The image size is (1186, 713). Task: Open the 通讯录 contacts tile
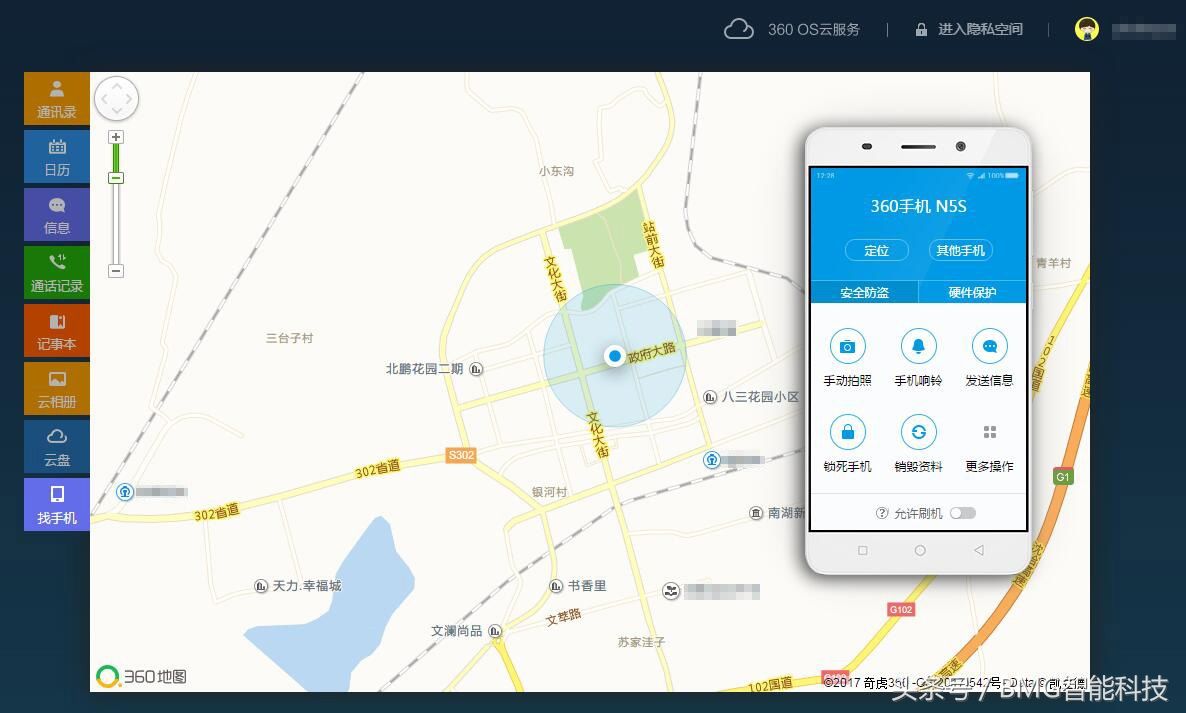pyautogui.click(x=57, y=98)
